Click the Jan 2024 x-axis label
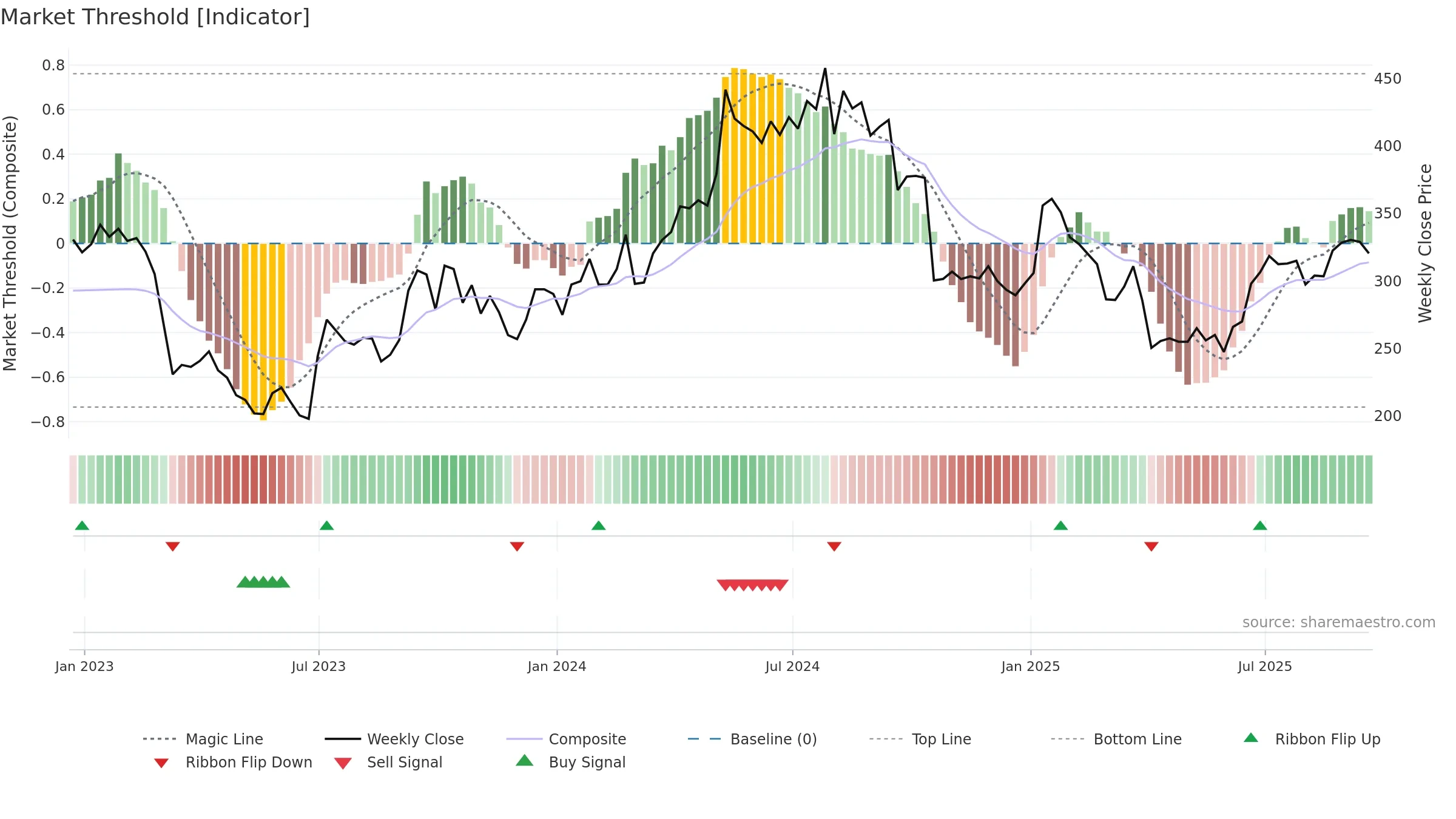The height and width of the screenshot is (819, 1456). click(x=557, y=666)
